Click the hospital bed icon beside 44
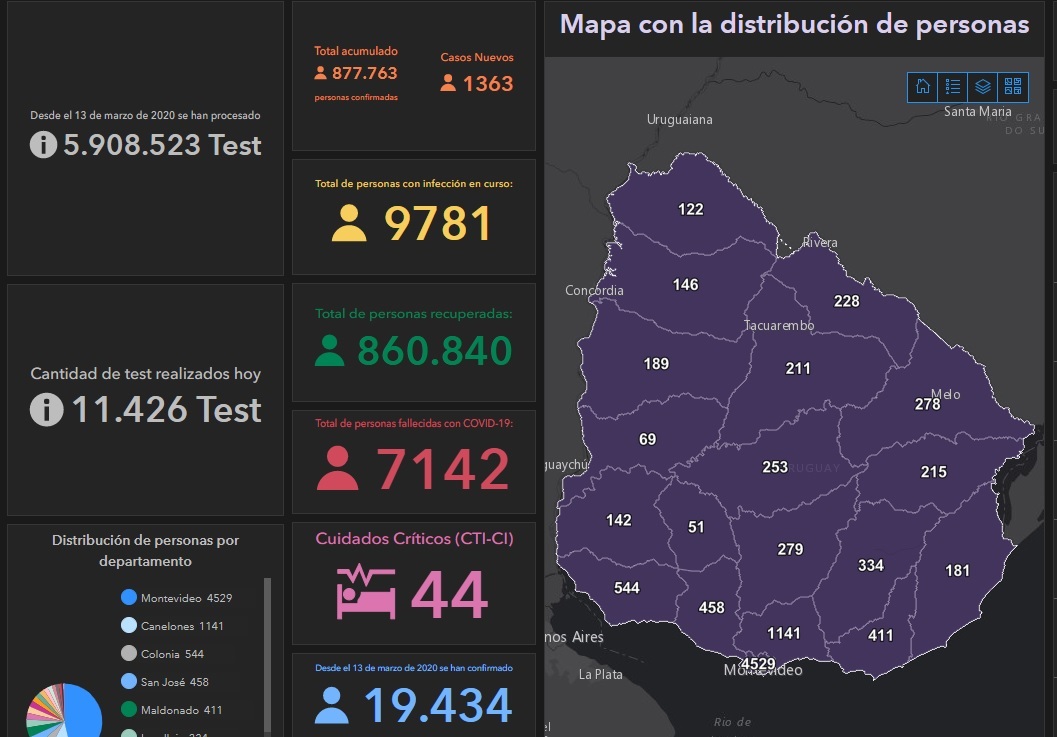This screenshot has width=1057, height=737. 365,593
